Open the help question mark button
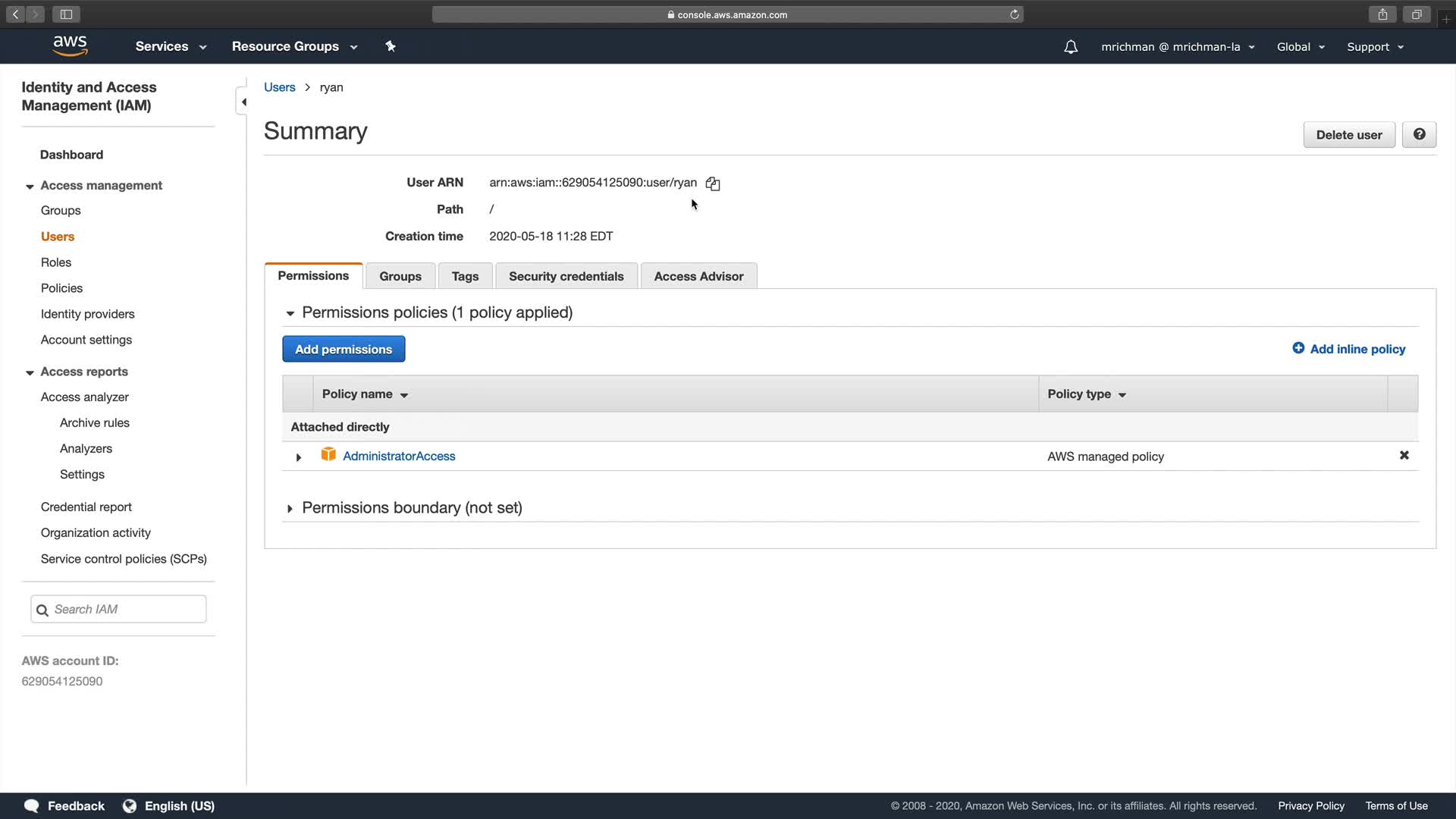 (1419, 134)
